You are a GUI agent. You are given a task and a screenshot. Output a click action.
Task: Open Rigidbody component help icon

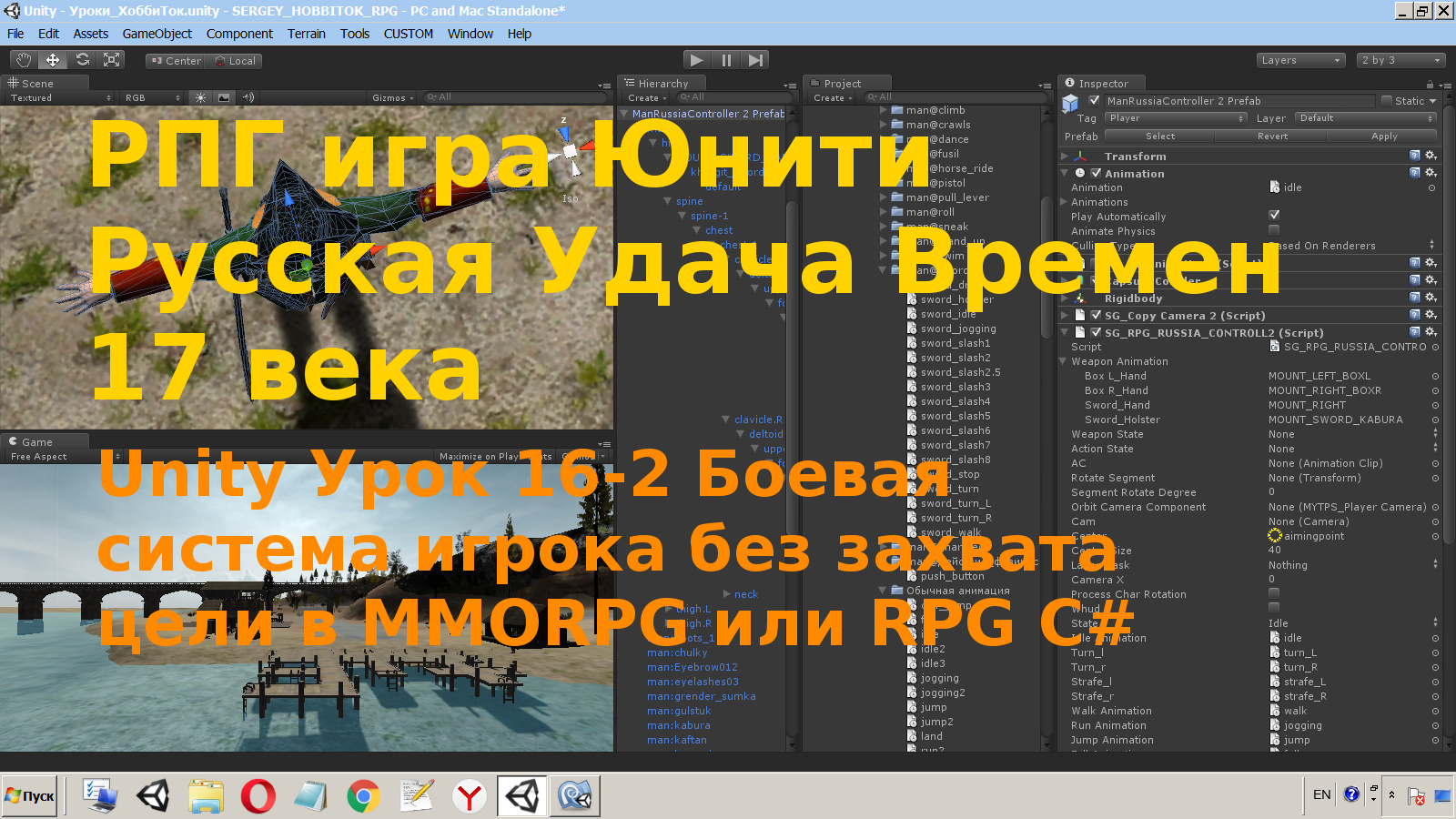coord(1414,298)
